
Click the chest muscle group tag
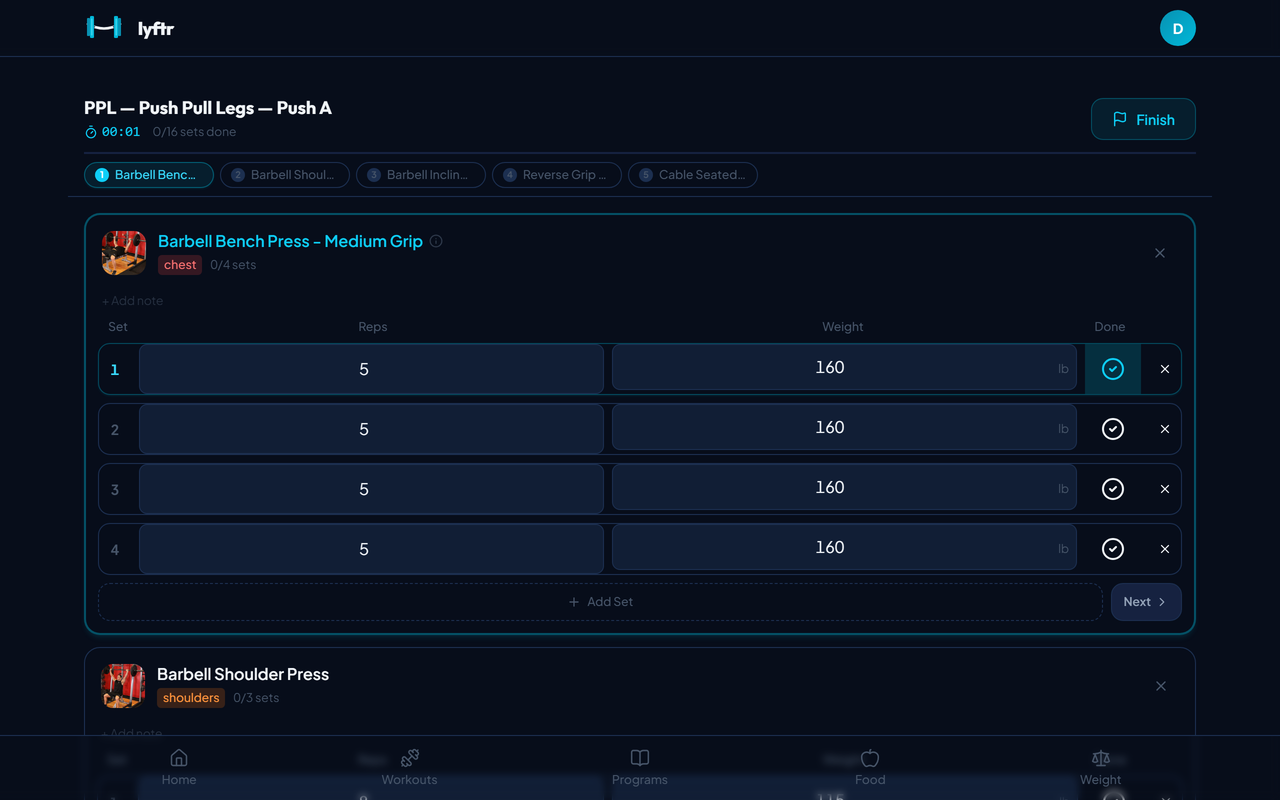pos(180,265)
